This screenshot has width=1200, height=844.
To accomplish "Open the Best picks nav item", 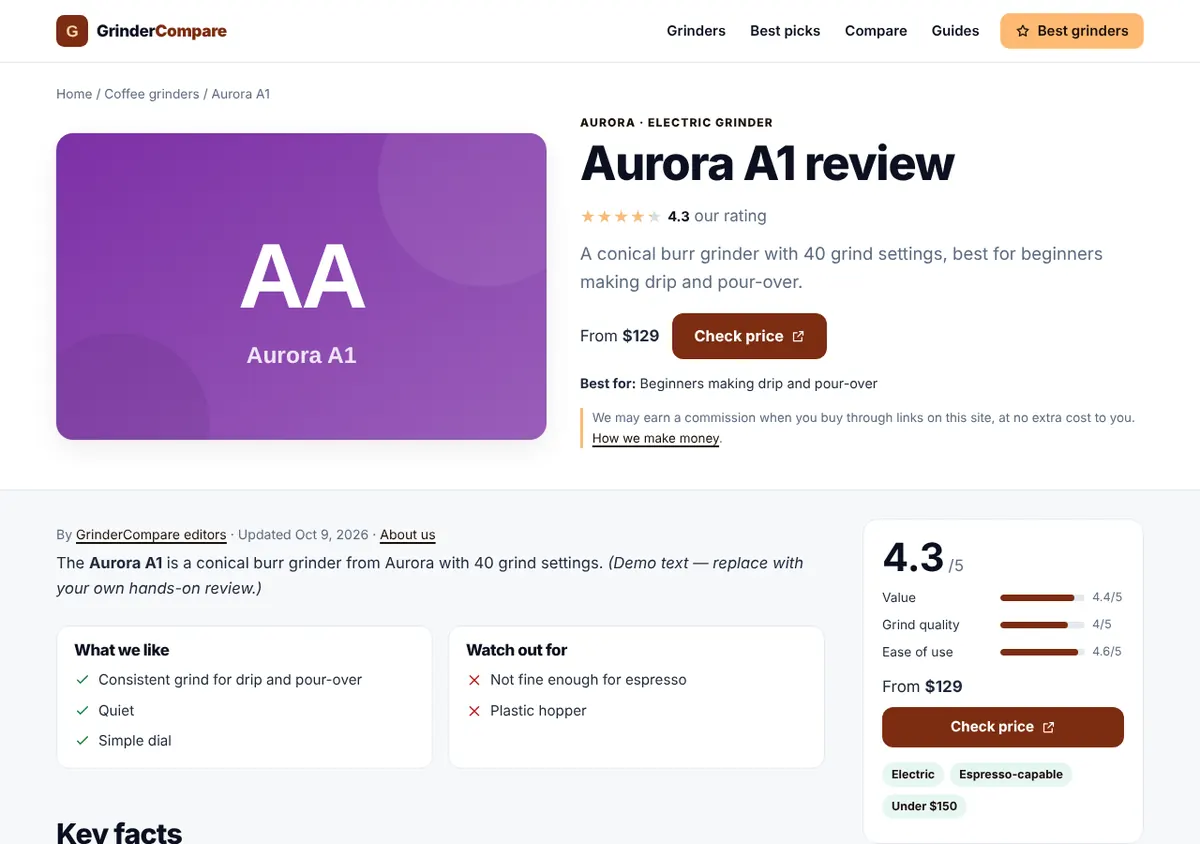I will tap(785, 31).
